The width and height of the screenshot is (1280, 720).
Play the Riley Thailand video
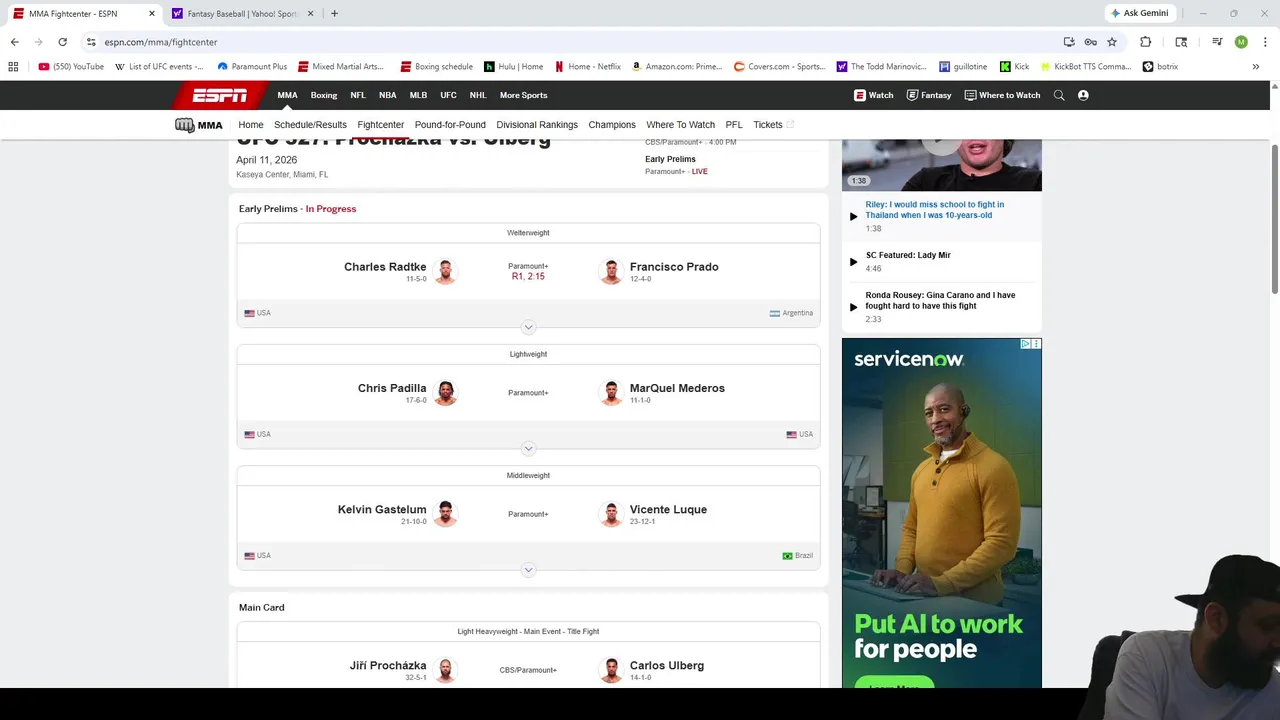[853, 216]
